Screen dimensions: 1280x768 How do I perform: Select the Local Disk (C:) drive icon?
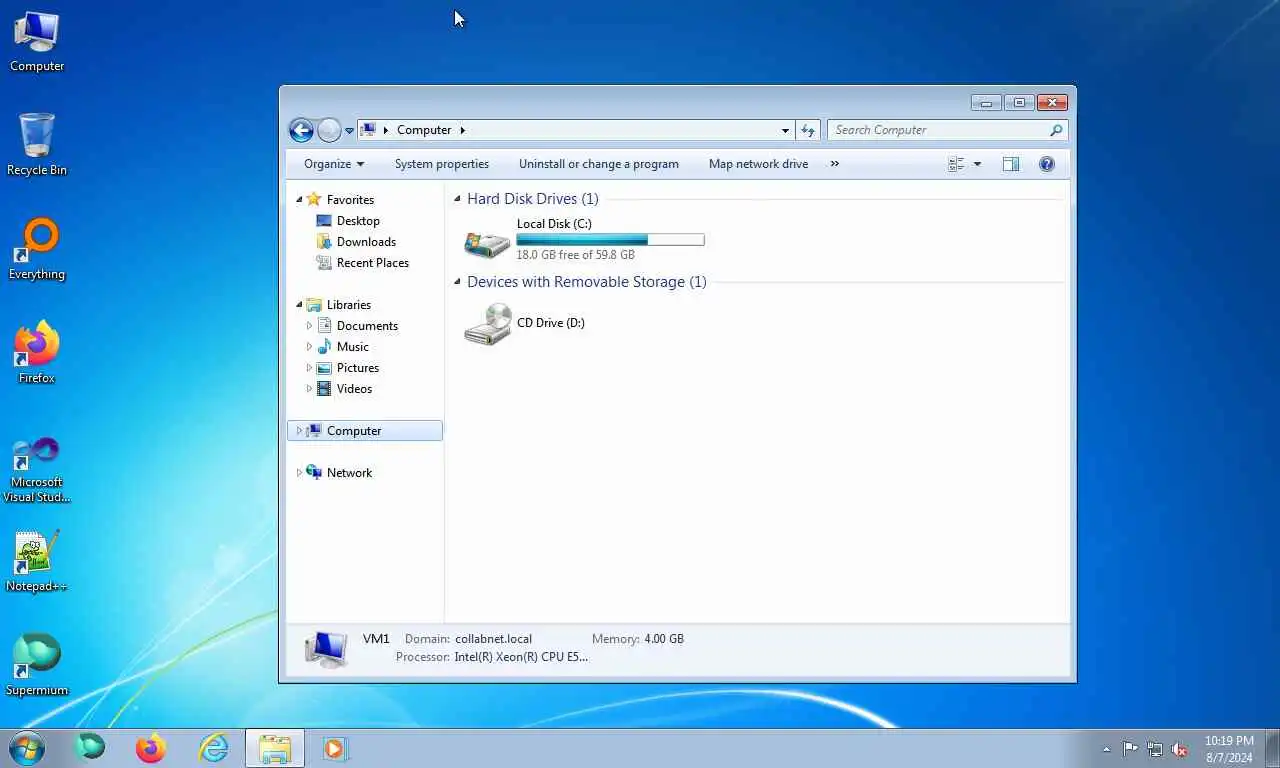487,243
